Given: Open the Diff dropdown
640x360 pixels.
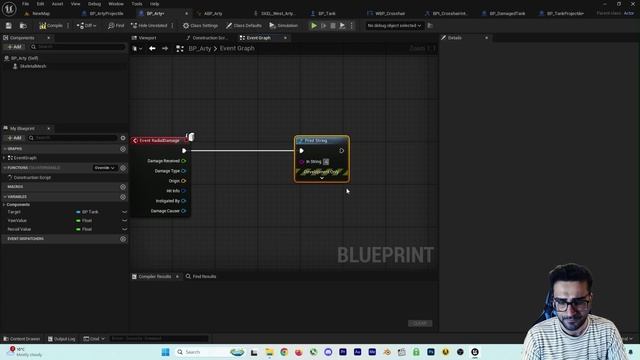Looking at the screenshot, I should pos(86,26).
